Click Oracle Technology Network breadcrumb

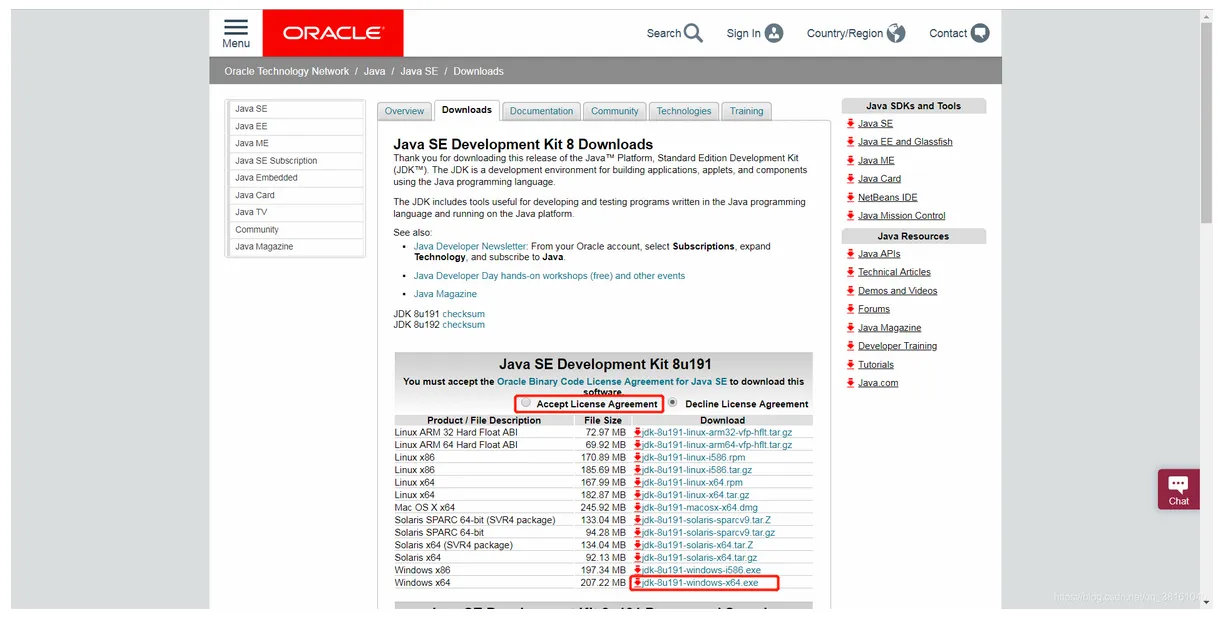pos(287,71)
